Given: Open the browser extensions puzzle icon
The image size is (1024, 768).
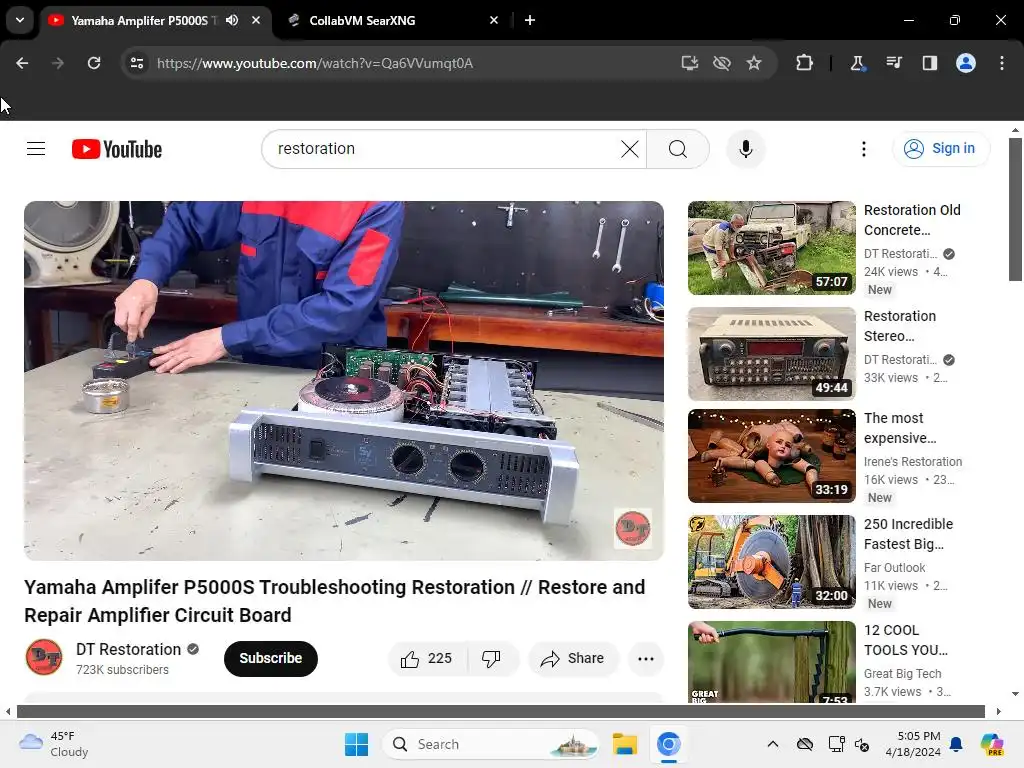Looking at the screenshot, I should (805, 63).
